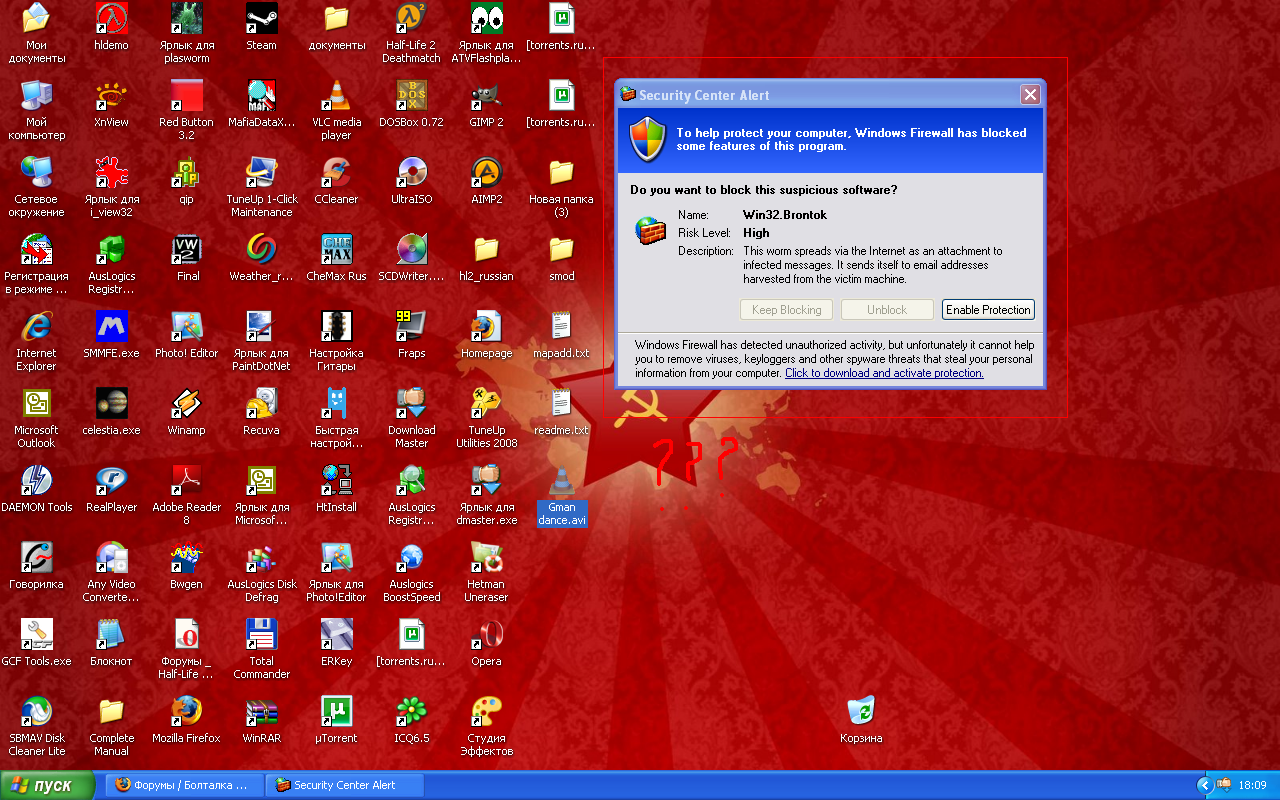The width and height of the screenshot is (1280, 800).
Task: Select the celestia.exe icon
Action: [x=111, y=403]
